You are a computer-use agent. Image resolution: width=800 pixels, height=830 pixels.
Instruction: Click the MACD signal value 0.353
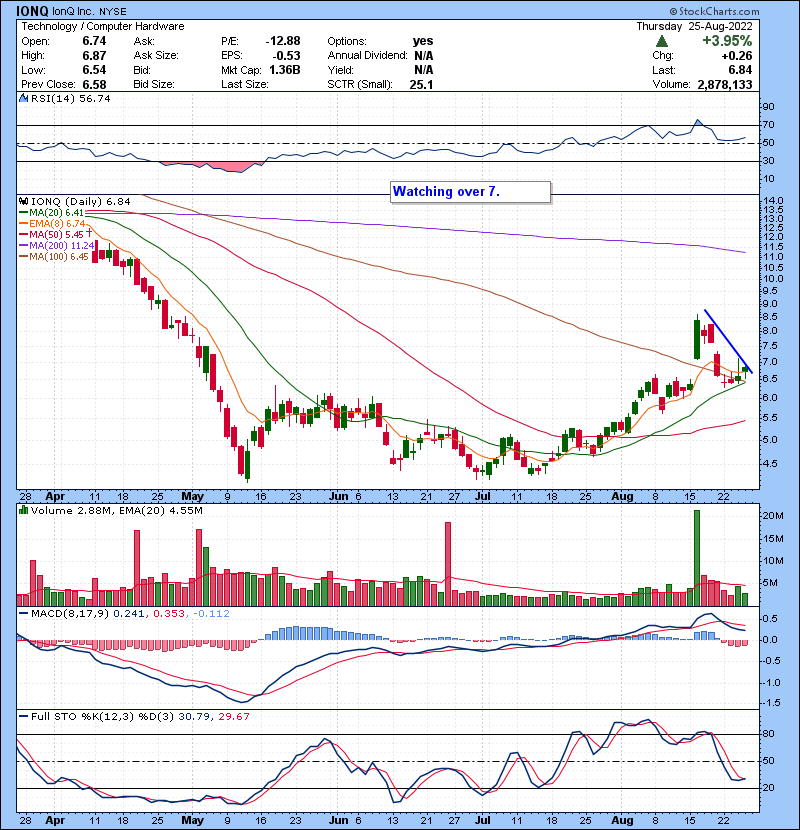pyautogui.click(x=169, y=614)
